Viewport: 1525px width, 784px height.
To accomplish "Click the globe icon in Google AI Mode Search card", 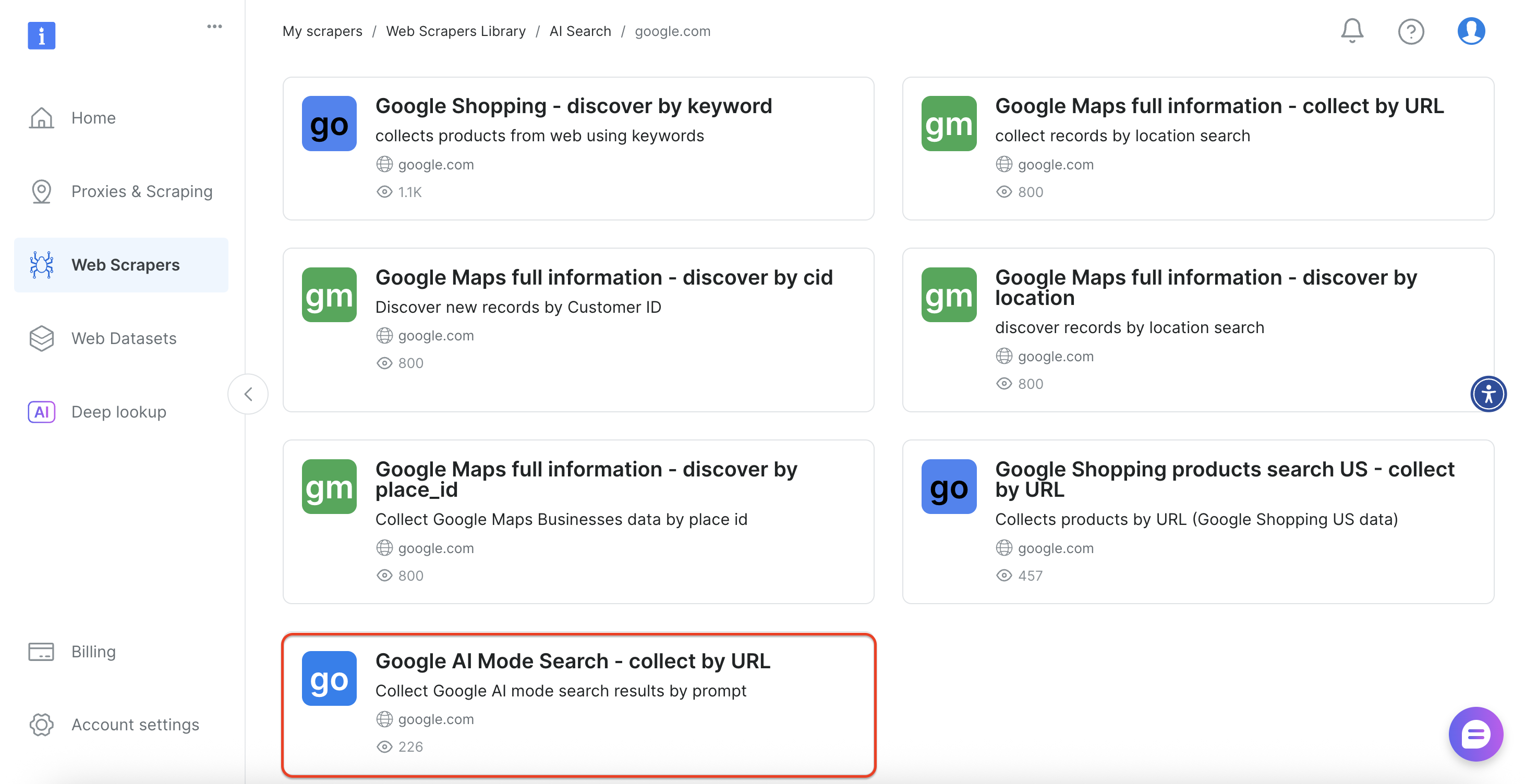I will pos(384,719).
